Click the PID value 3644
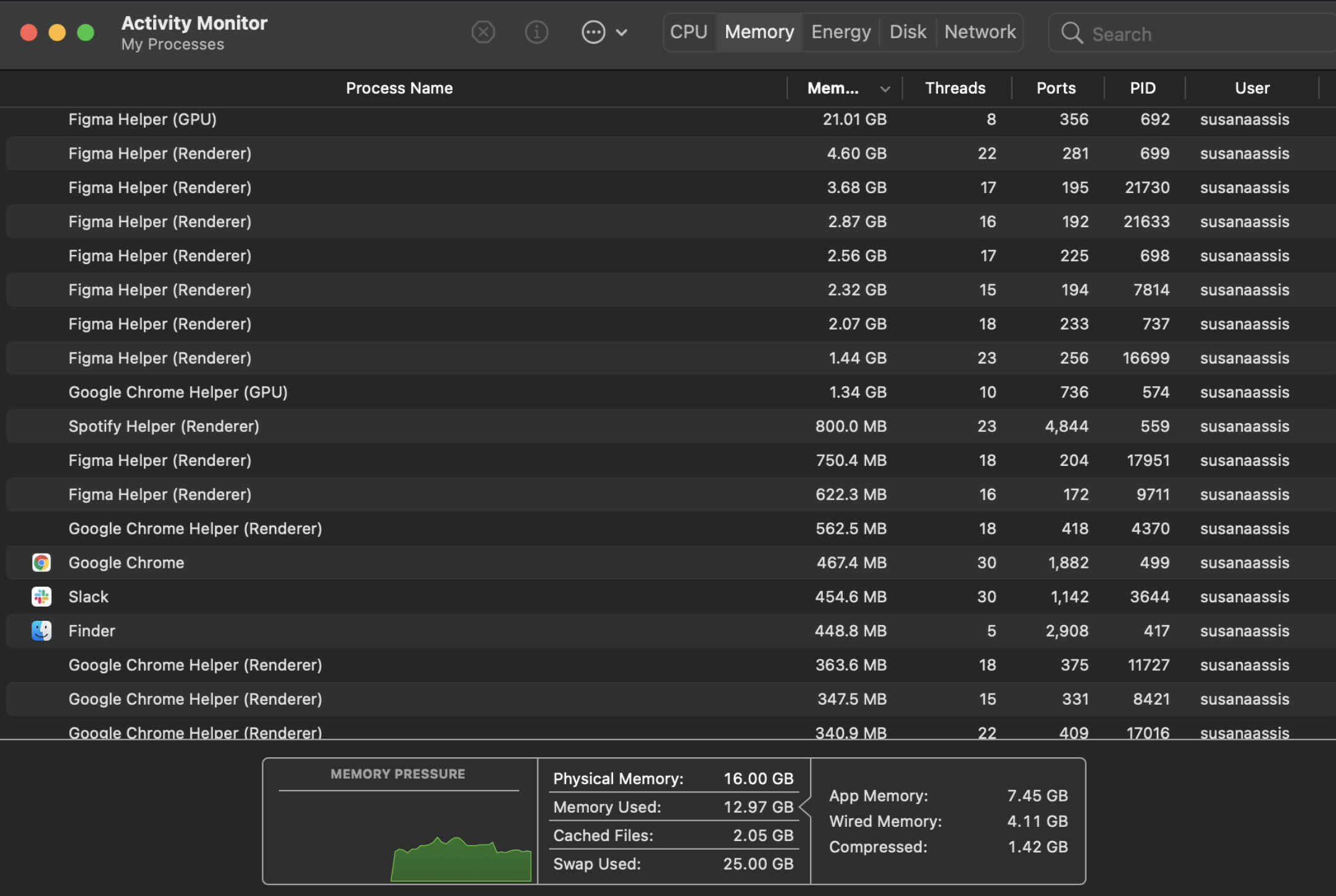The height and width of the screenshot is (896, 1336). tap(1150, 597)
